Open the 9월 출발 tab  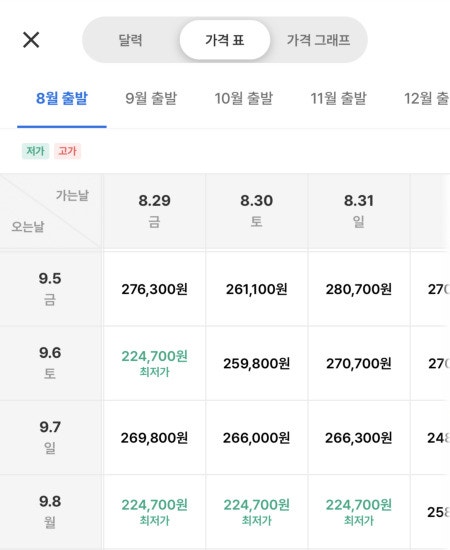tap(151, 99)
